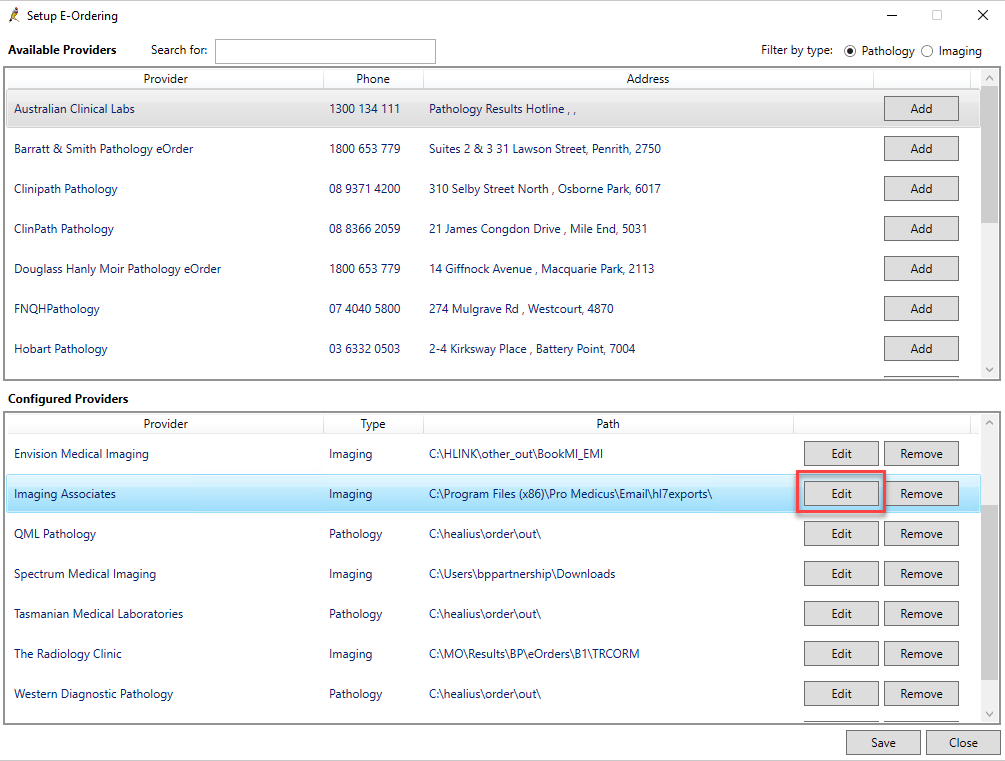
Task: Edit Envision Medical Imaging configuration
Action: point(841,454)
